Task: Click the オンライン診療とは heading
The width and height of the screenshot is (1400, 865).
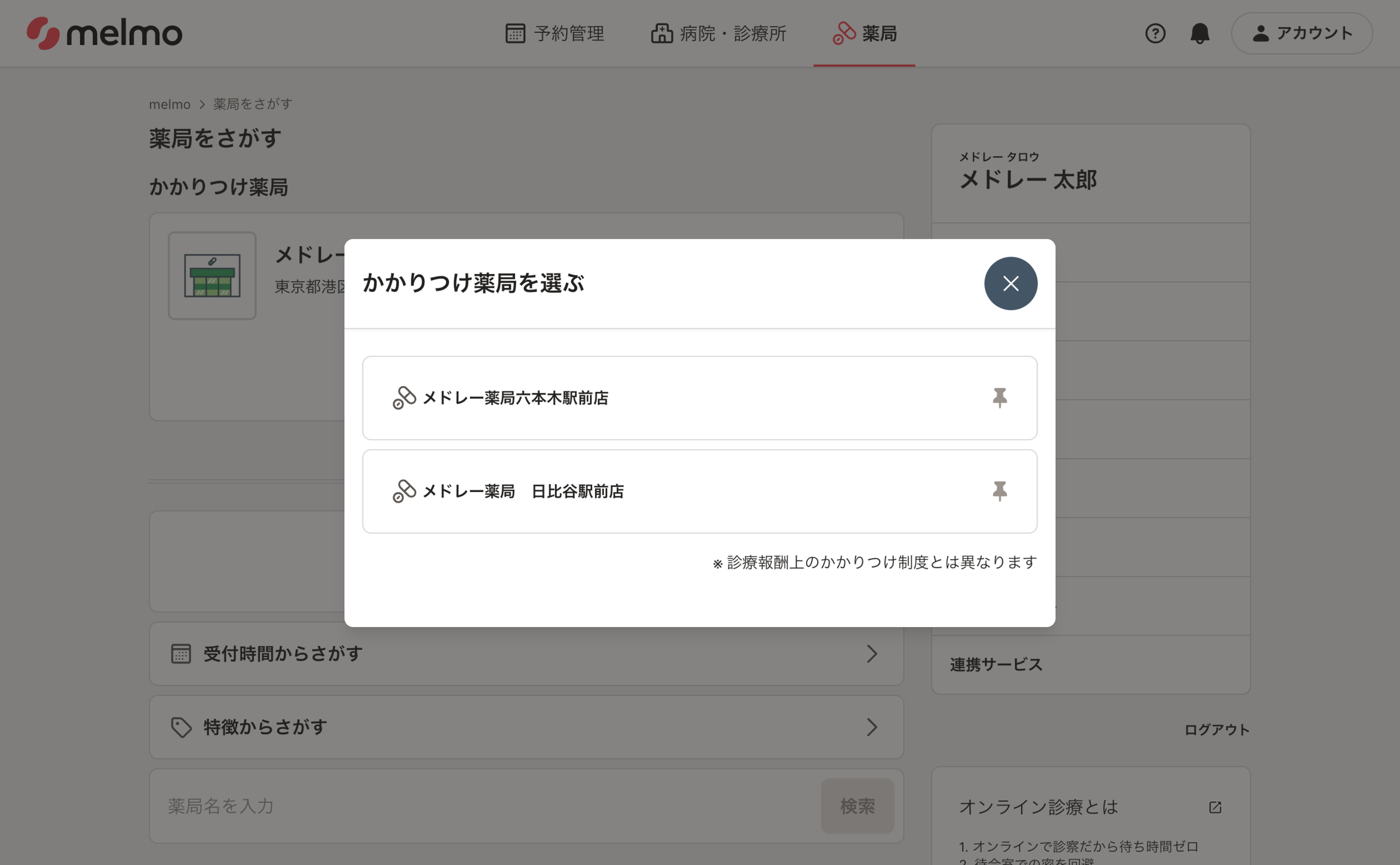Action: point(1038,807)
